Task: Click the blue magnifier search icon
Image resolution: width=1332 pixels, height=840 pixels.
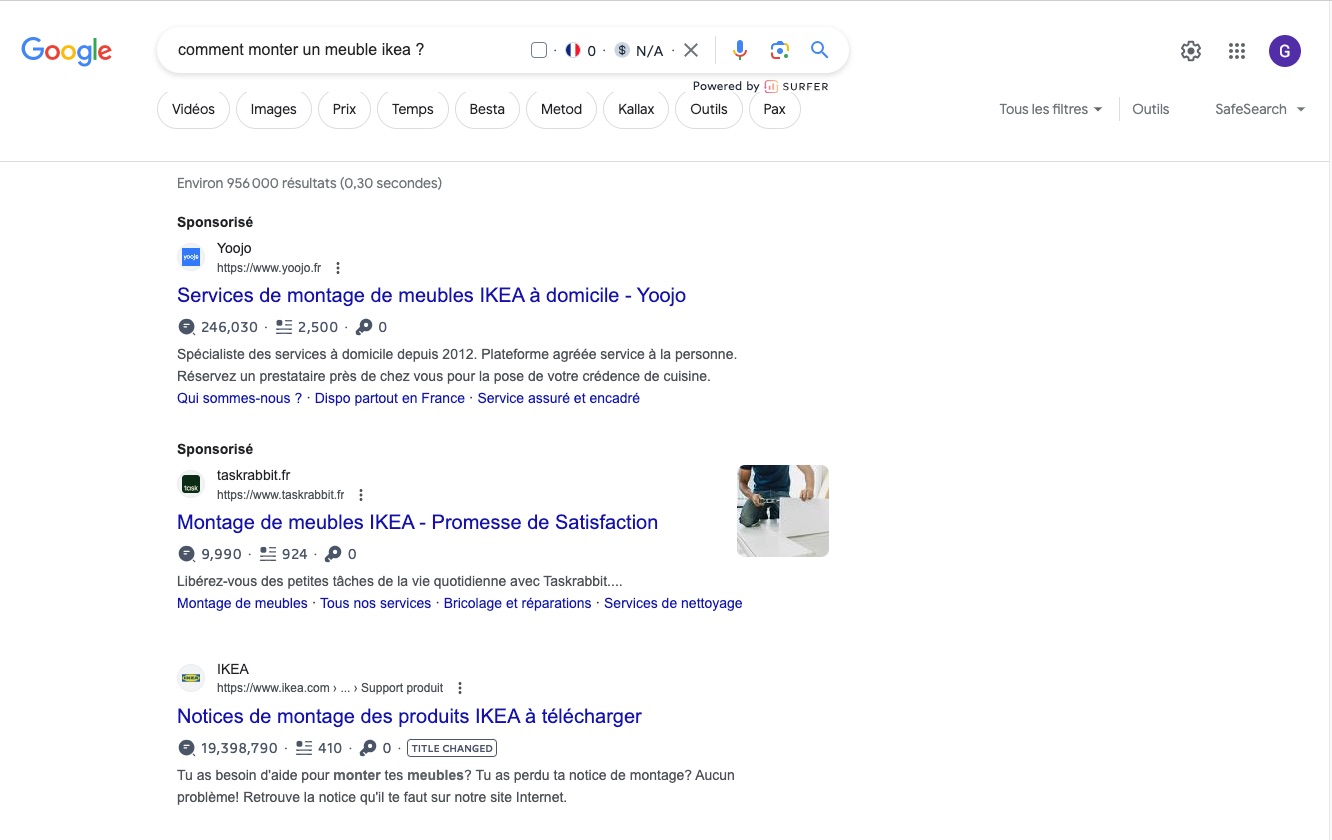Action: click(x=820, y=50)
